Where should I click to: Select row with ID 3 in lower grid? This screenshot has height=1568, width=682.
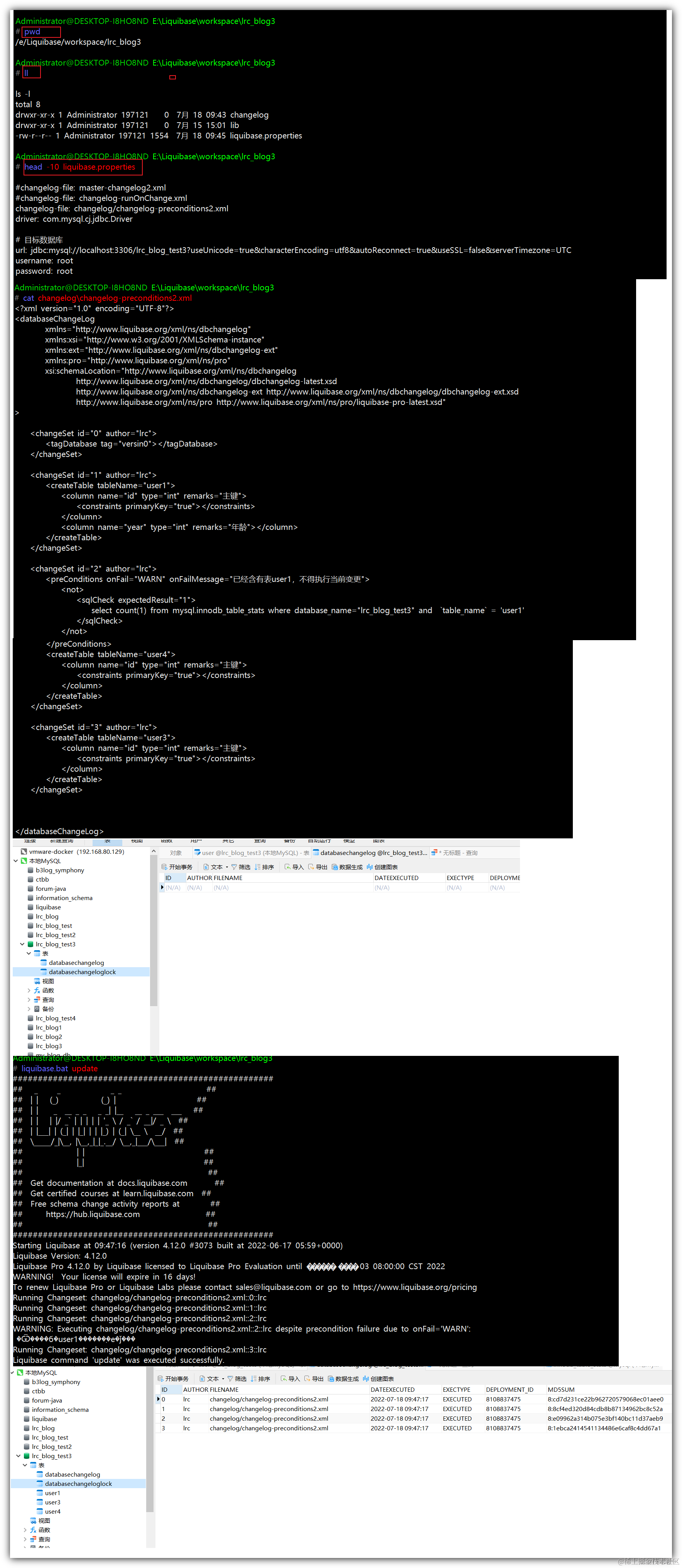click(414, 1428)
